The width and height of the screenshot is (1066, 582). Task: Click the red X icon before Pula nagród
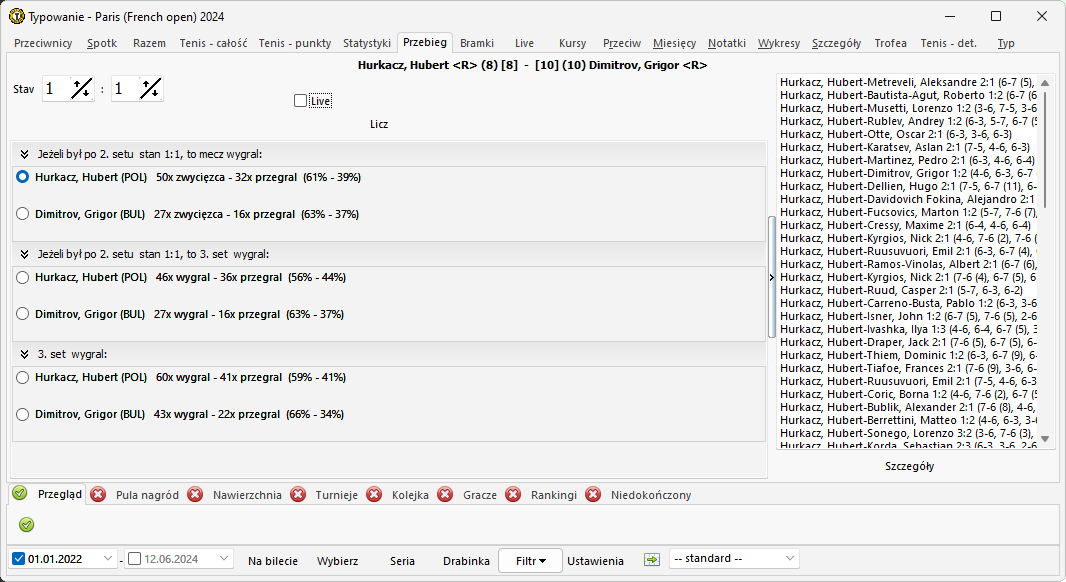pyautogui.click(x=98, y=494)
